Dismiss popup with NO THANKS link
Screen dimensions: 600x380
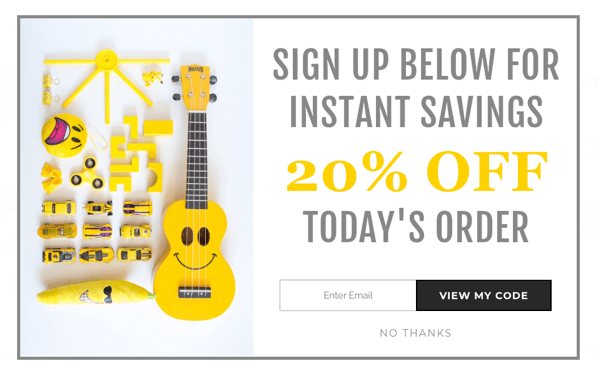tap(416, 333)
